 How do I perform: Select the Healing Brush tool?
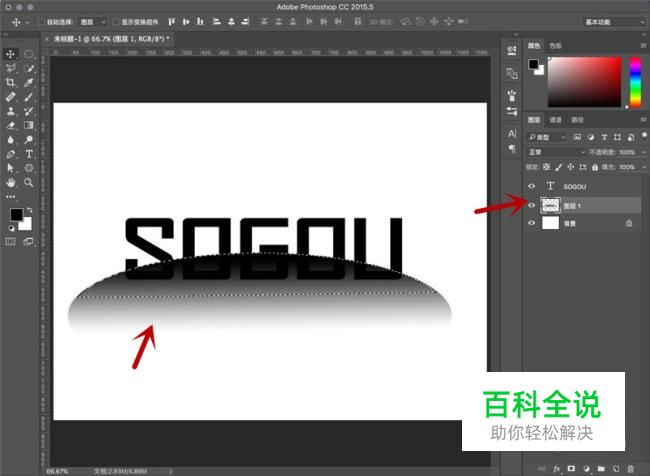click(10, 97)
